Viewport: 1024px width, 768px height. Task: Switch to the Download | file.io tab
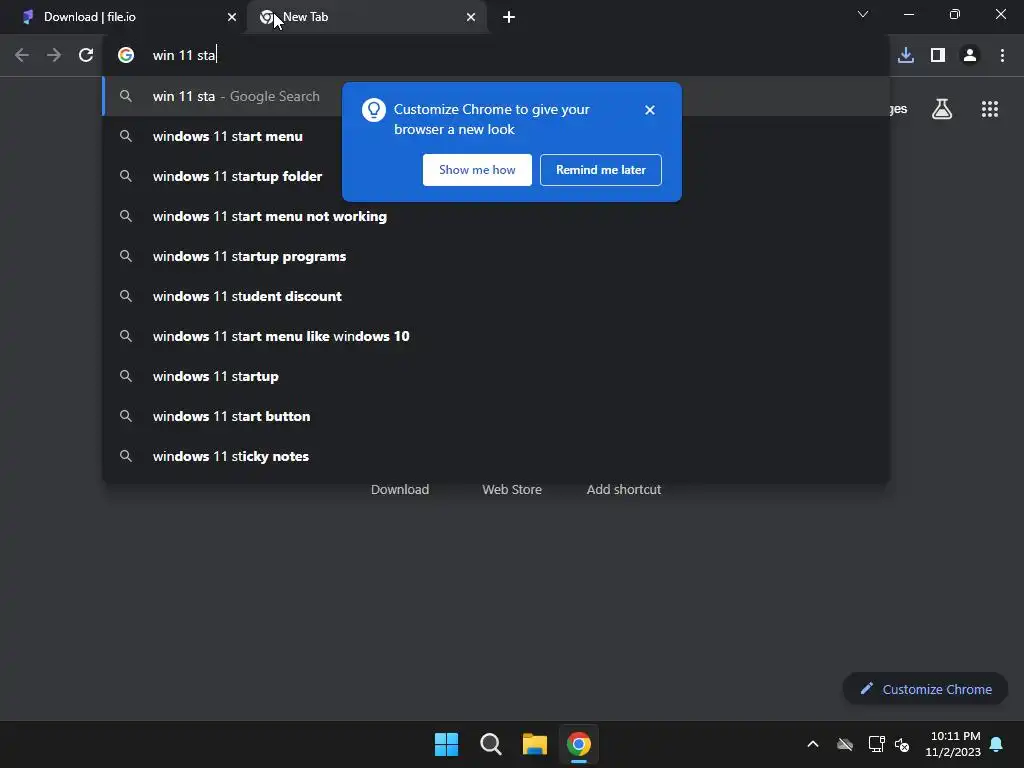(x=124, y=17)
